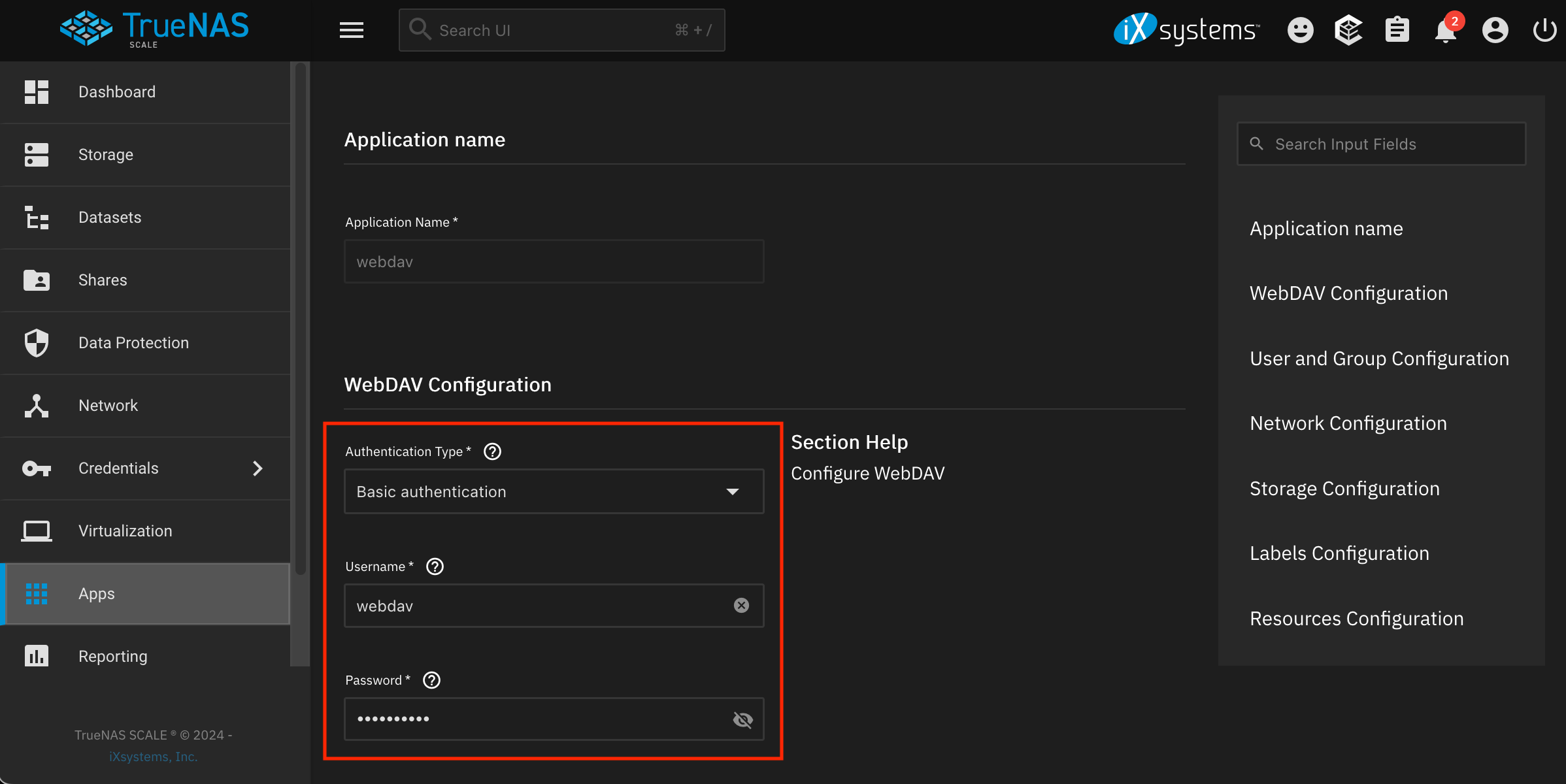Click the TrueNAS SCALE logo
The height and width of the screenshot is (784, 1566).
click(x=154, y=29)
